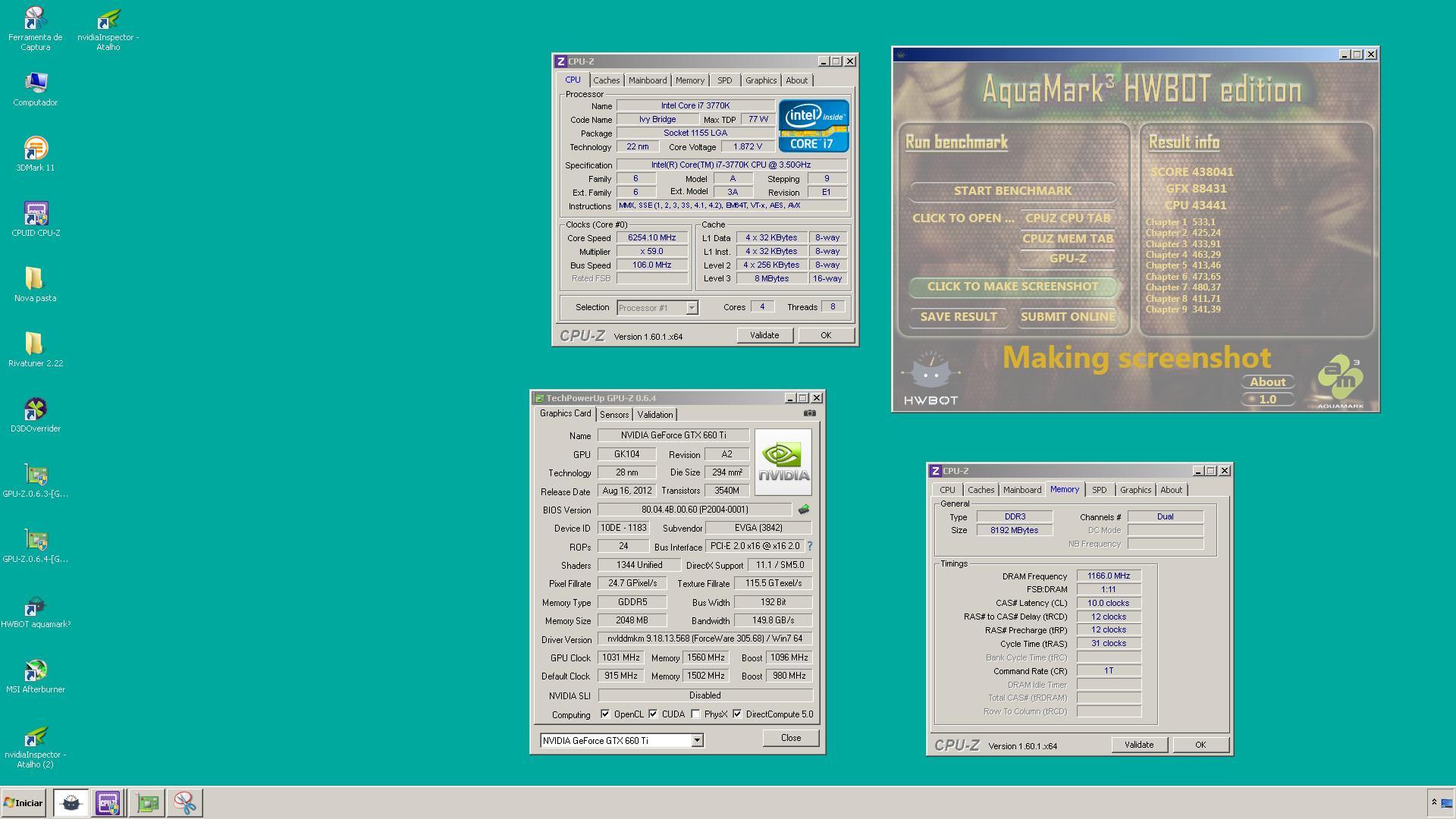Open Processor #1 selection dropdown
This screenshot has width=1456, height=819.
(x=692, y=307)
